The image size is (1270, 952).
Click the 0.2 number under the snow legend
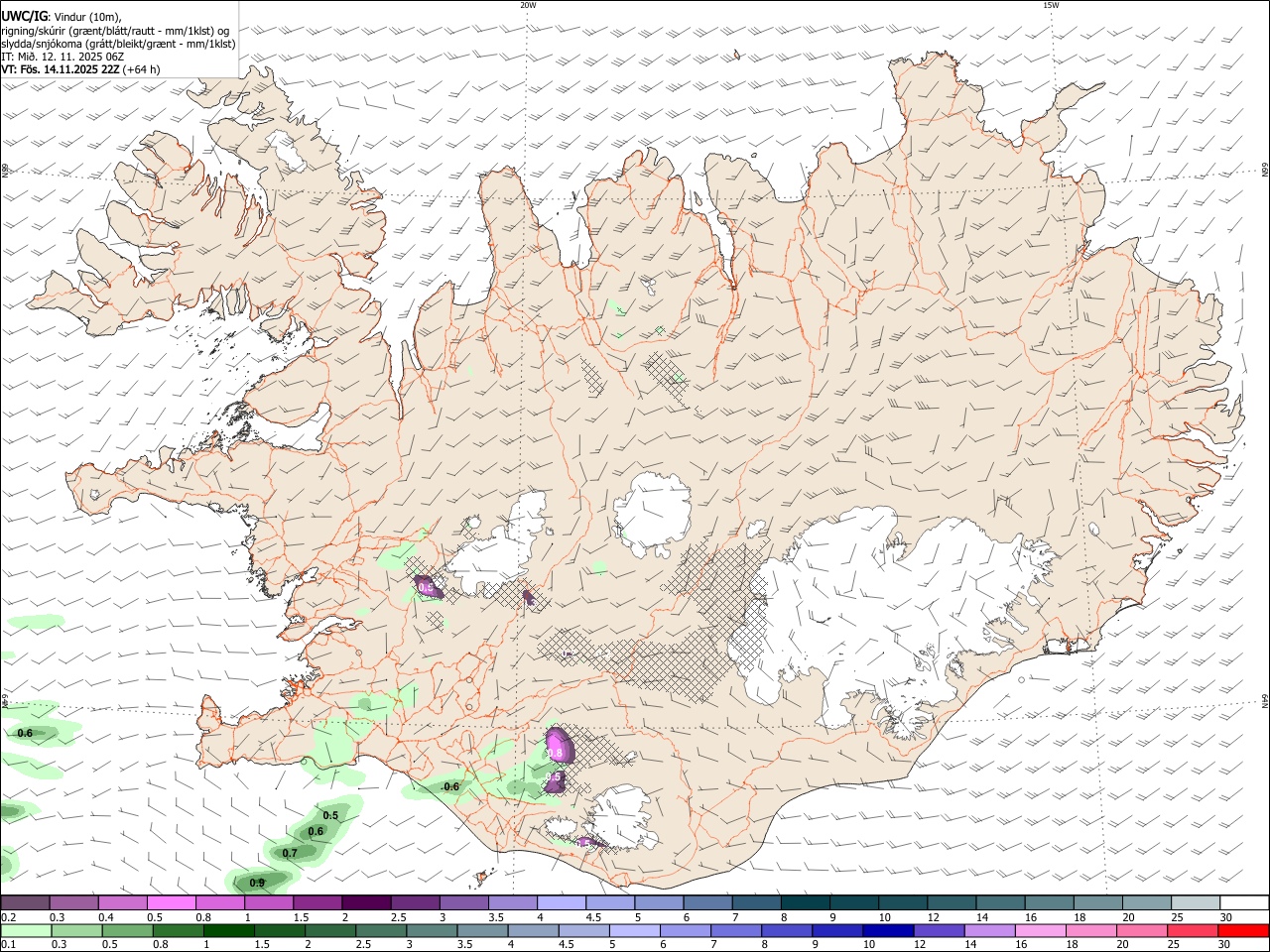click(x=9, y=917)
